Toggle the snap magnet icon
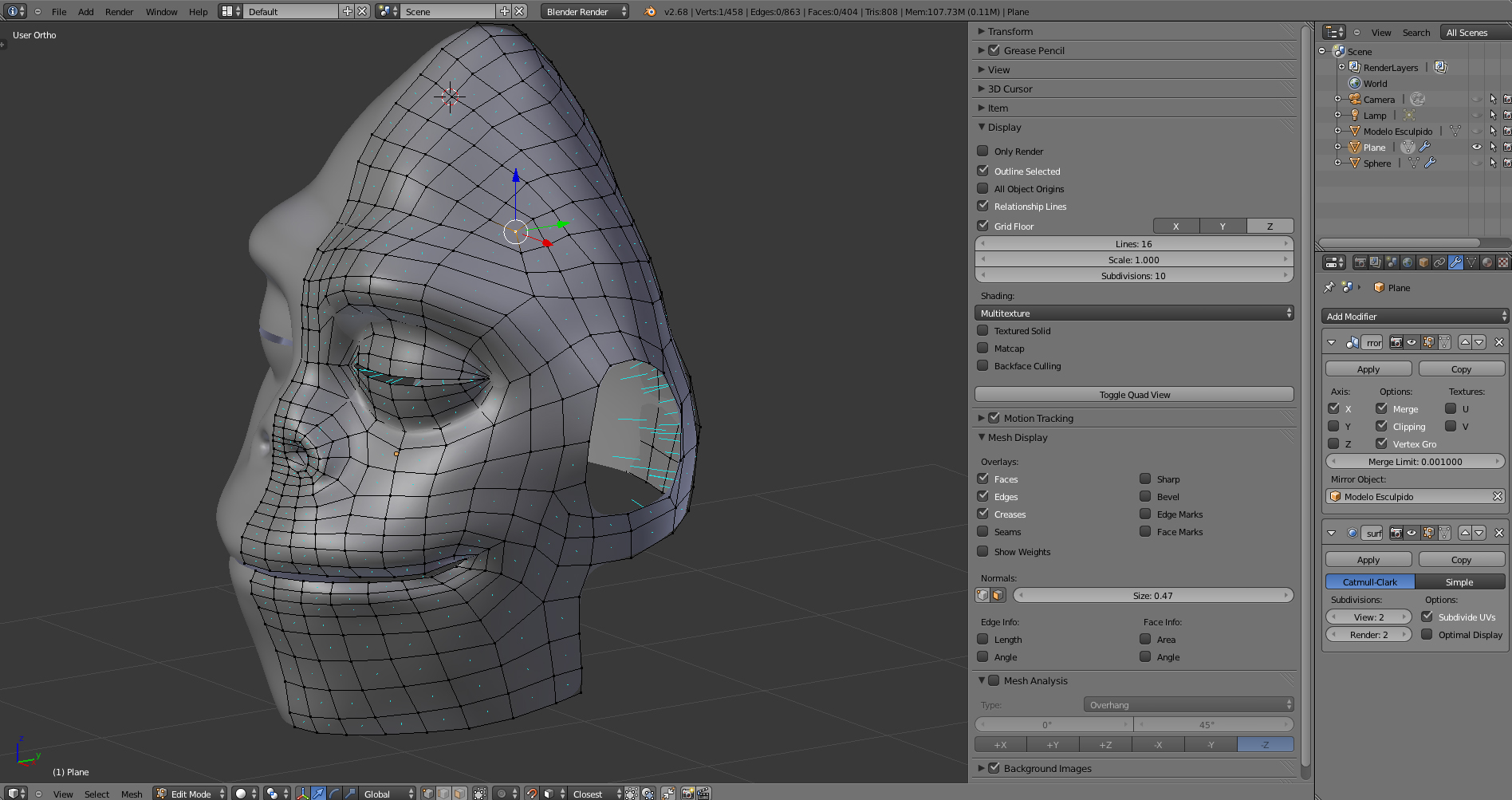 coord(532,794)
